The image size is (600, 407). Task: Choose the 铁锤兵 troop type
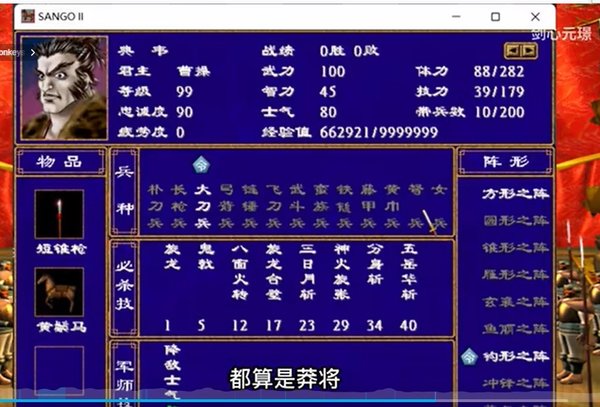coord(344,207)
